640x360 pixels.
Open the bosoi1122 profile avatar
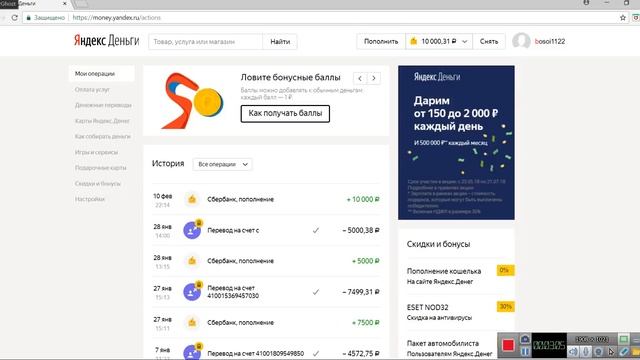pyautogui.click(x=521, y=41)
